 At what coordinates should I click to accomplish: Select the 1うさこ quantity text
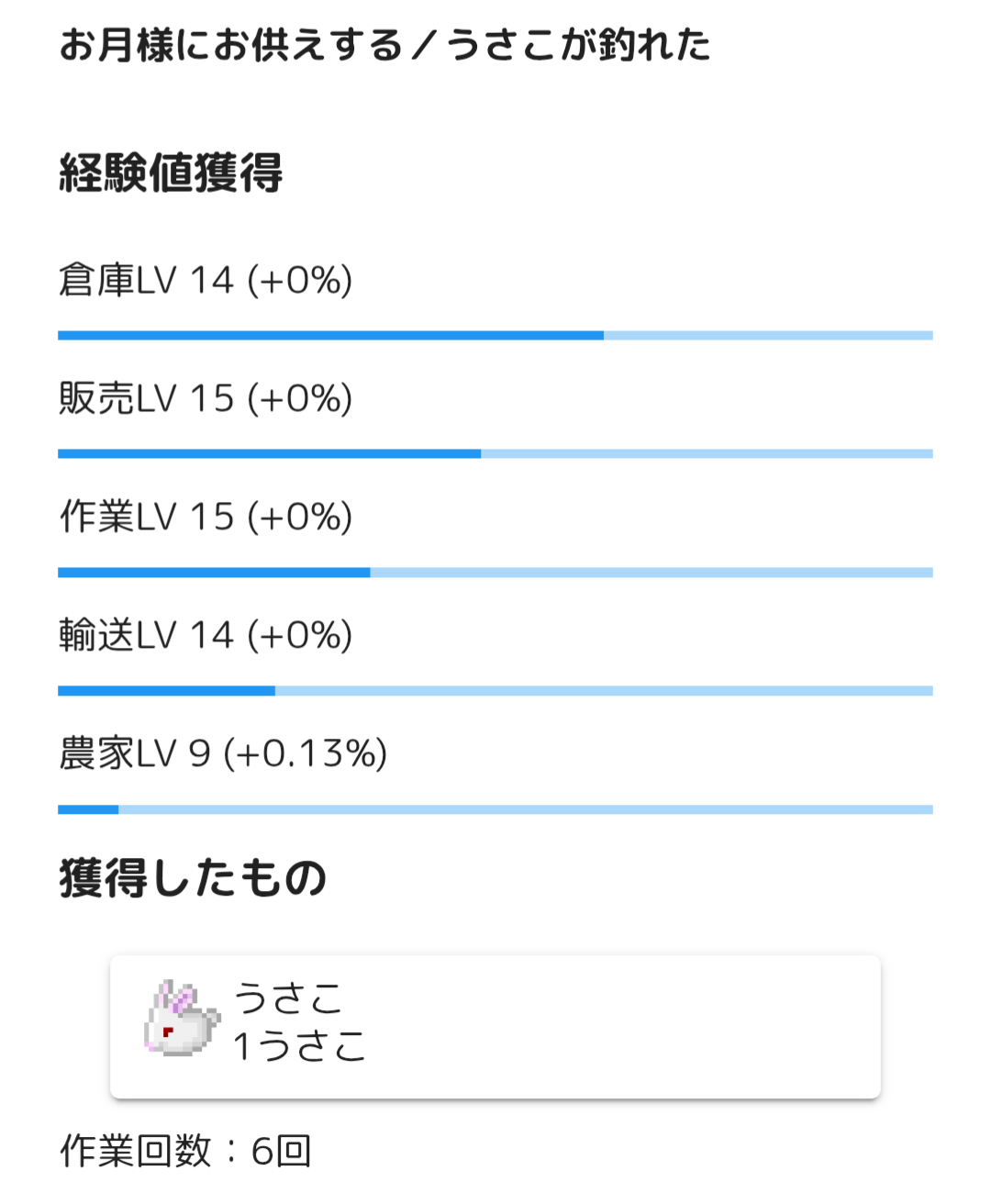299,1046
